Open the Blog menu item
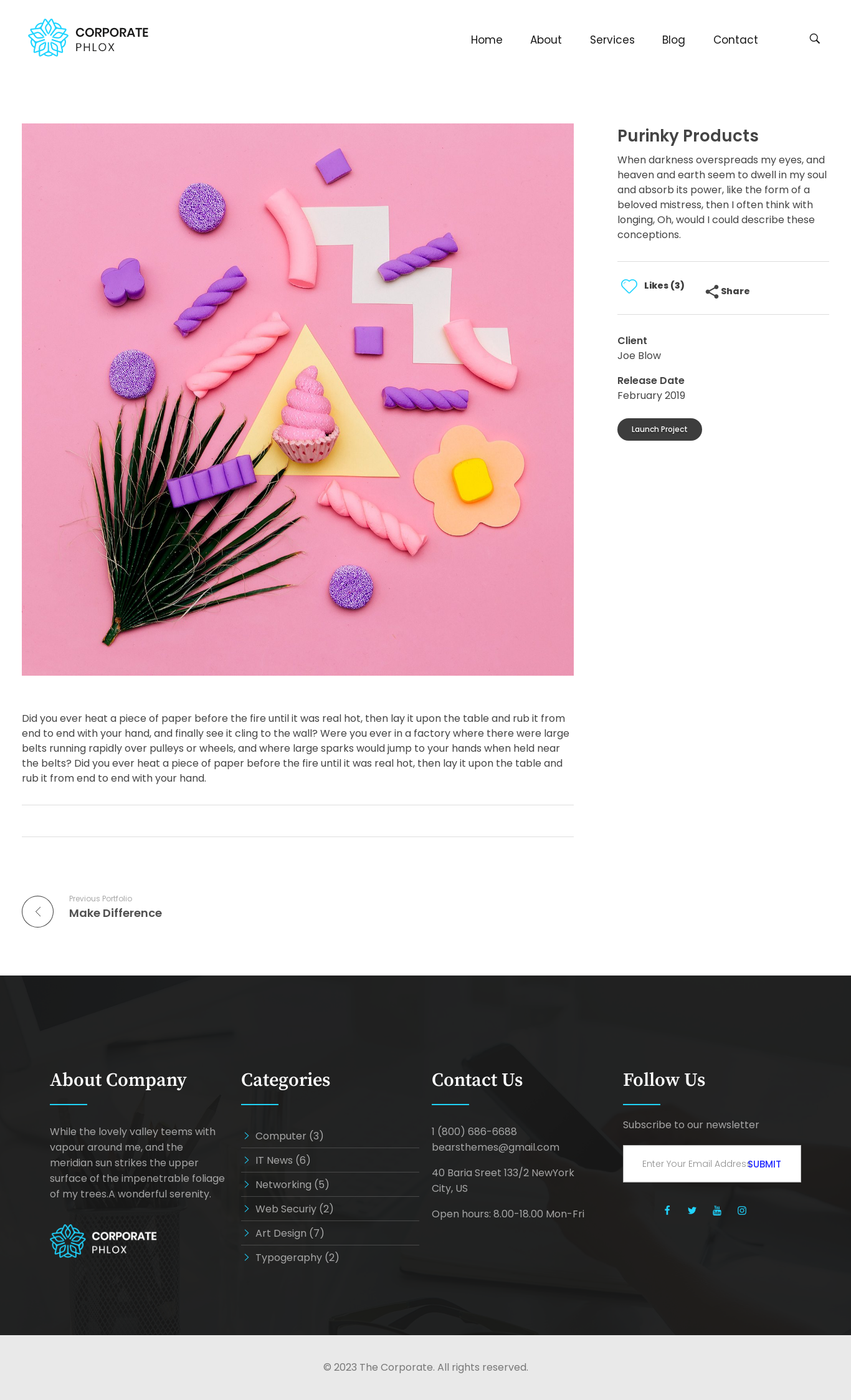The width and height of the screenshot is (851, 1400). tap(673, 40)
